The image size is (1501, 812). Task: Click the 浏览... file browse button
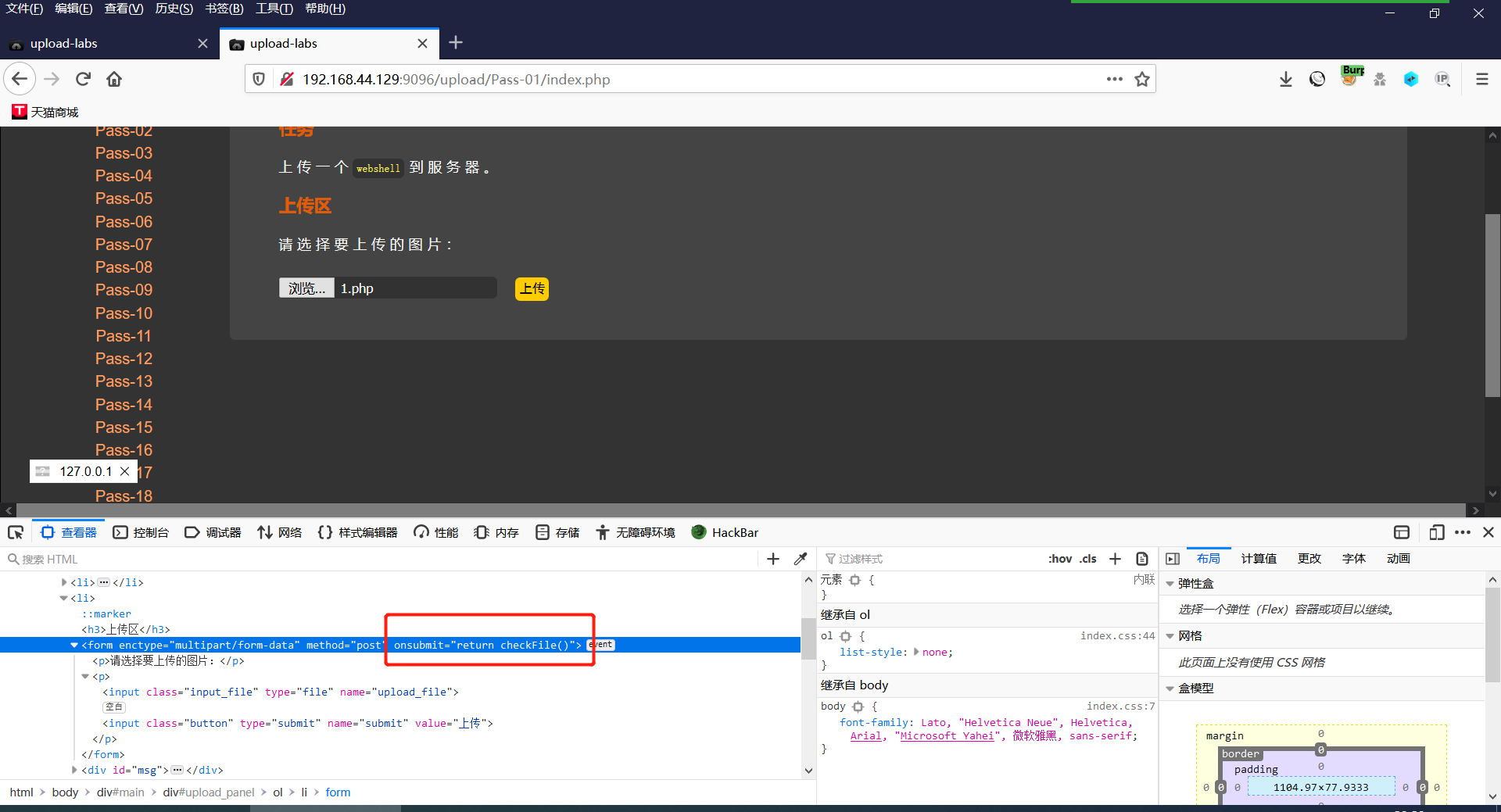pyautogui.click(x=306, y=288)
